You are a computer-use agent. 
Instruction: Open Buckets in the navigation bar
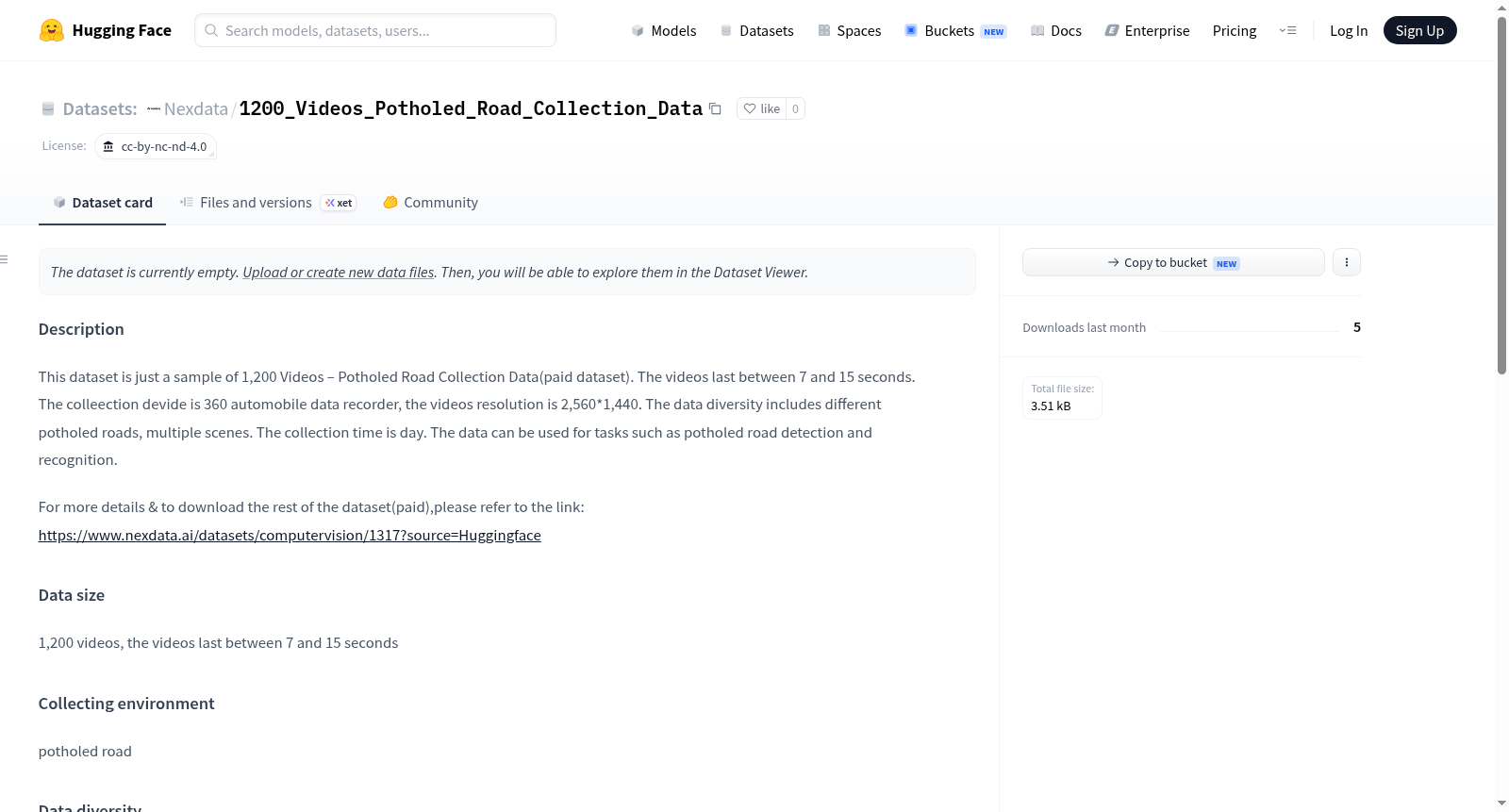tap(955, 30)
